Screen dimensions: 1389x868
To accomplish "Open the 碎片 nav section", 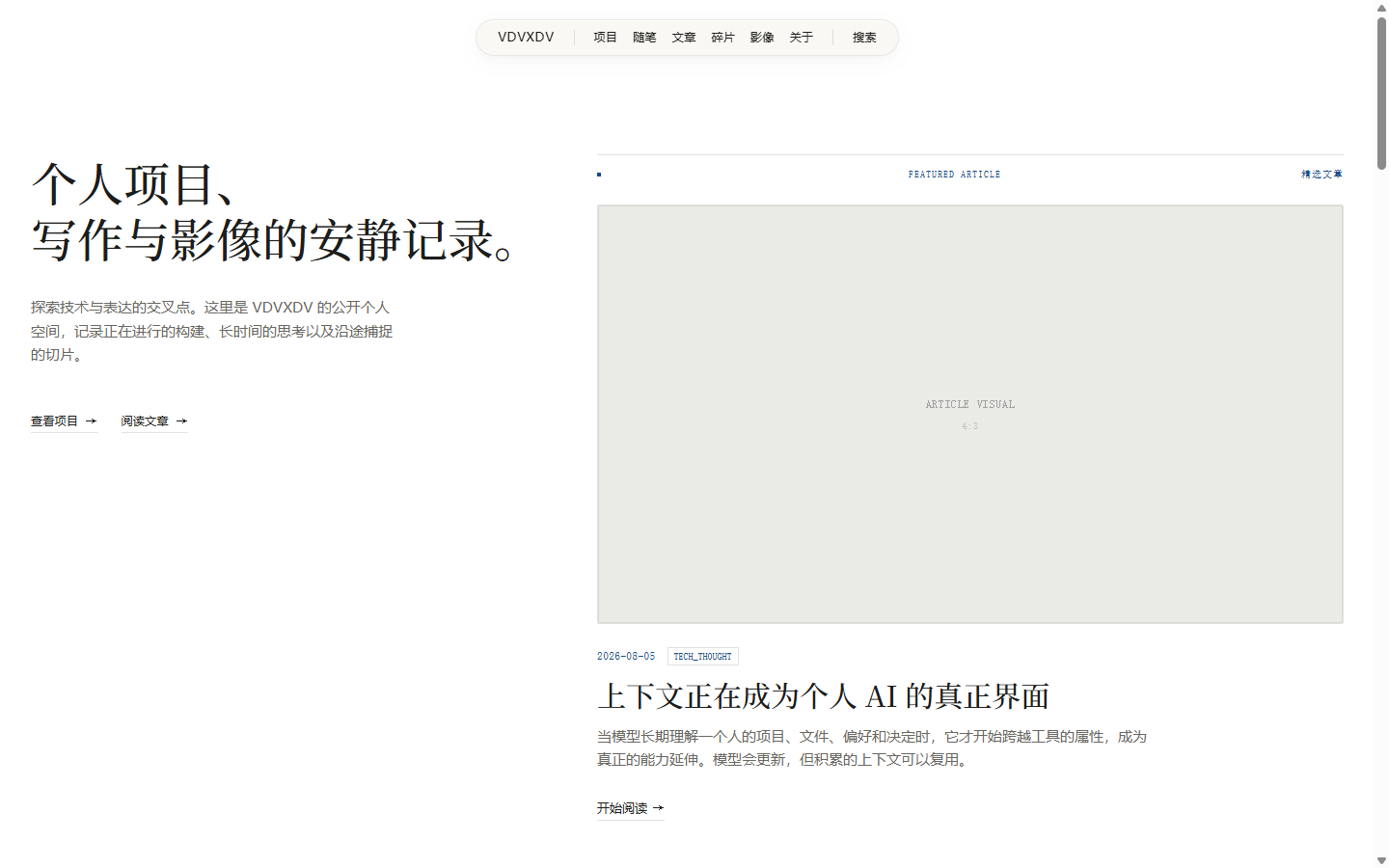I will point(722,38).
